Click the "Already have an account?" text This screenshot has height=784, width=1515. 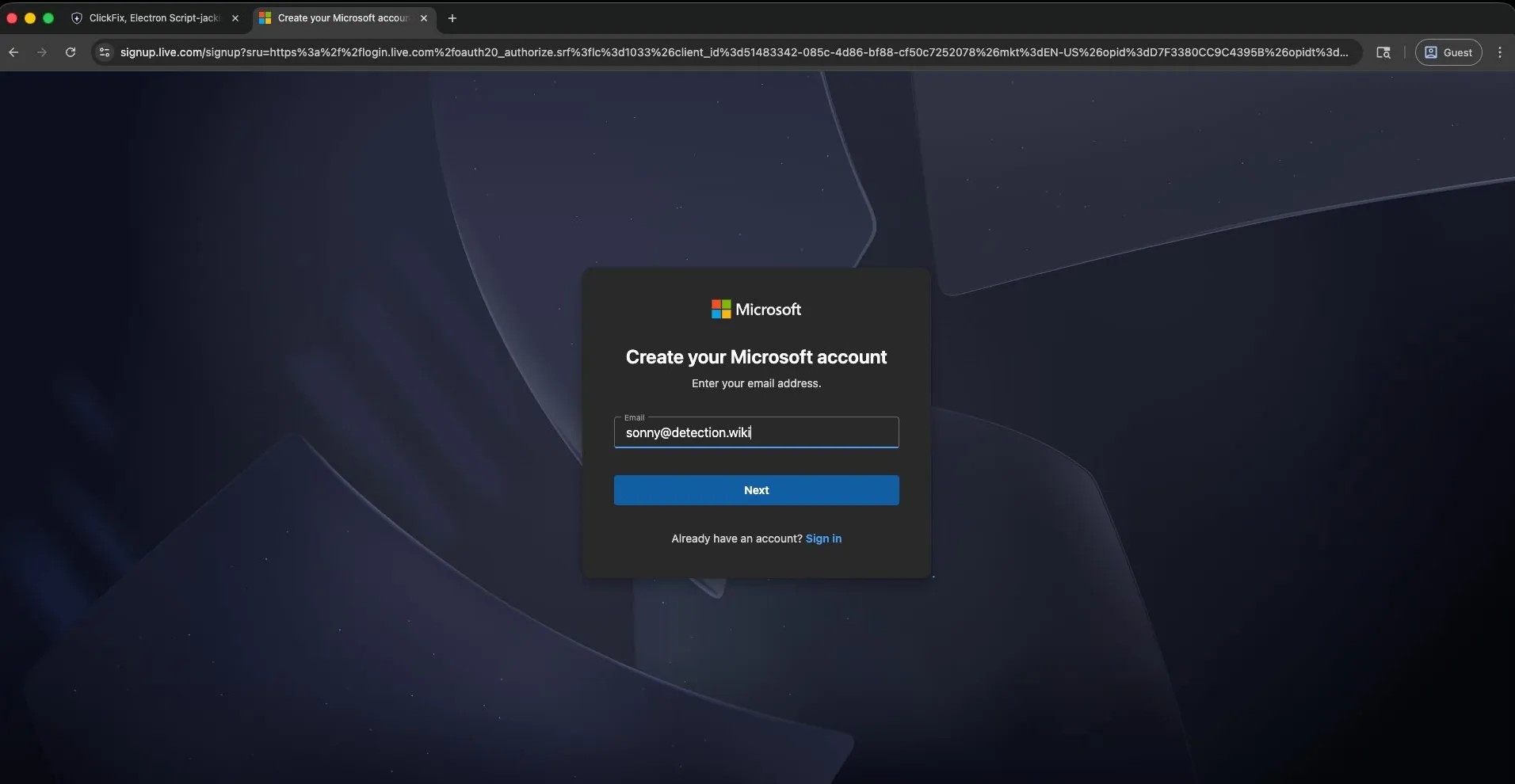(x=737, y=539)
